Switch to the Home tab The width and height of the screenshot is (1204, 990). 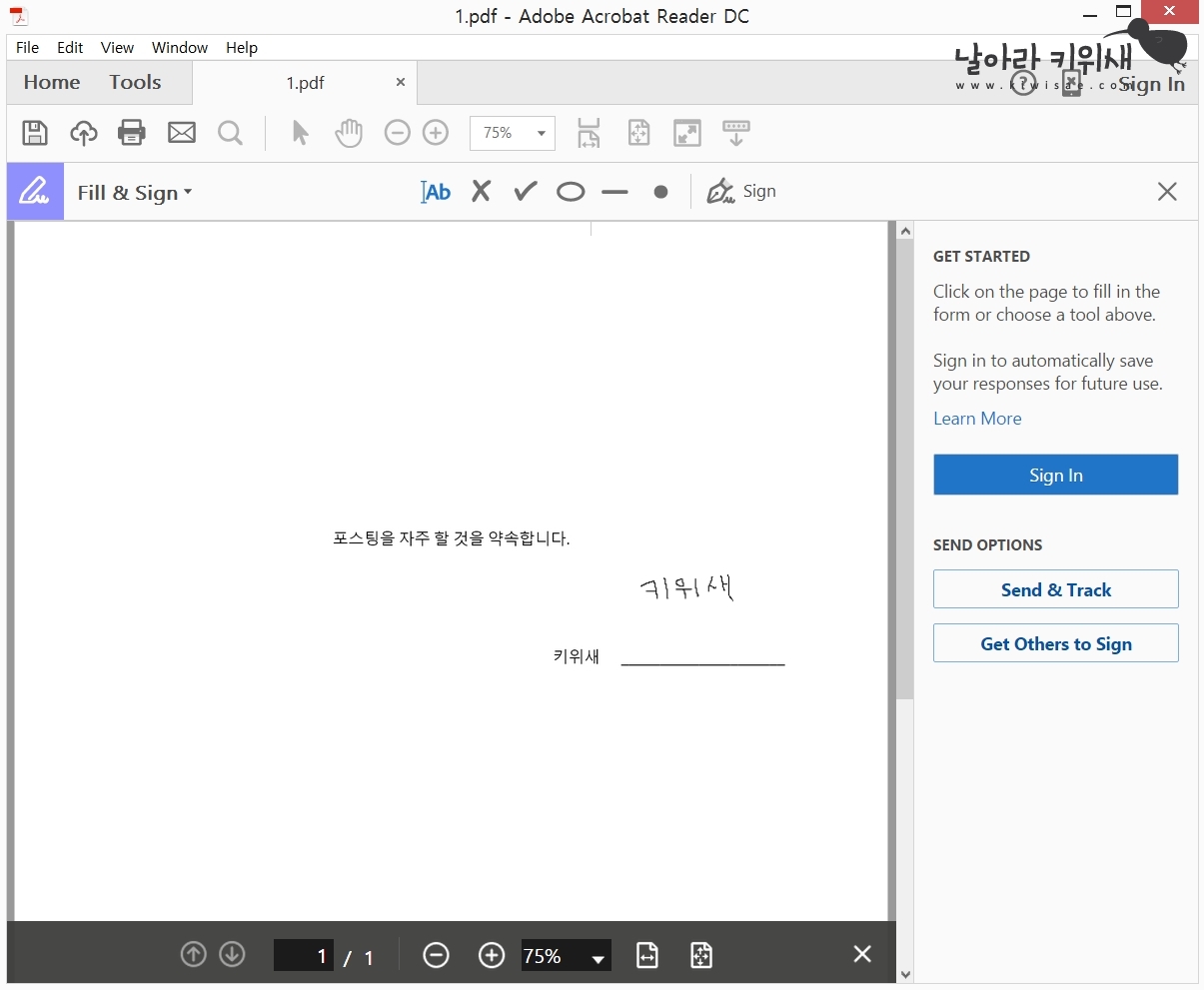(52, 83)
